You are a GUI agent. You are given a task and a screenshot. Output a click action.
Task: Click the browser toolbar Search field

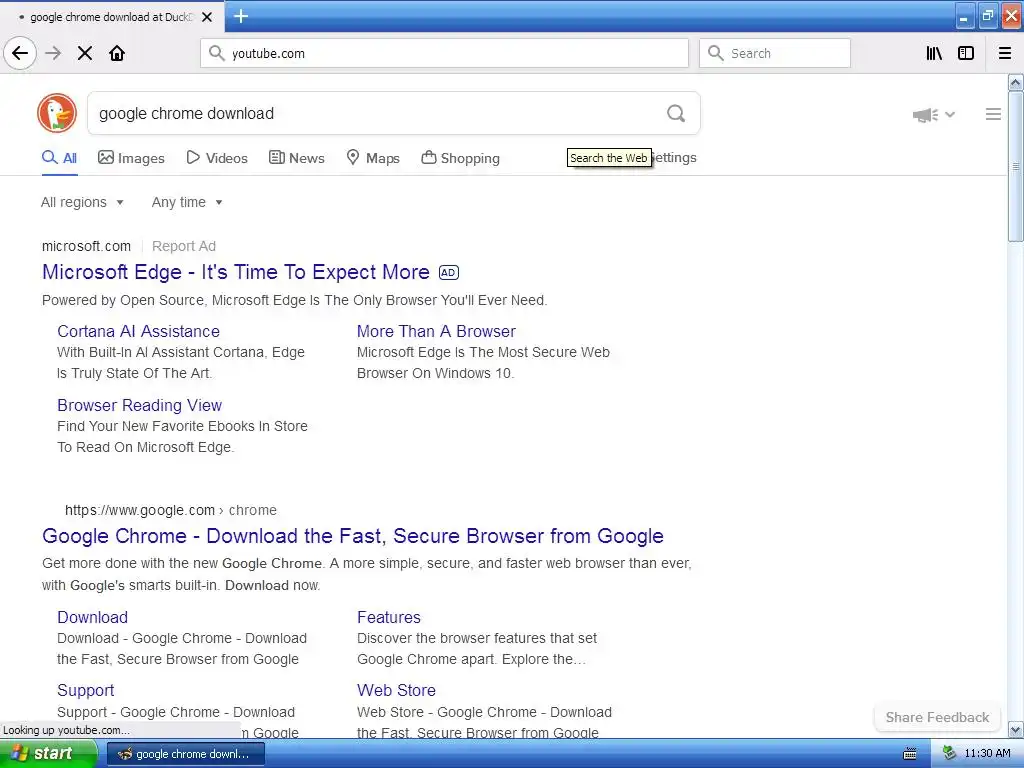click(x=775, y=53)
